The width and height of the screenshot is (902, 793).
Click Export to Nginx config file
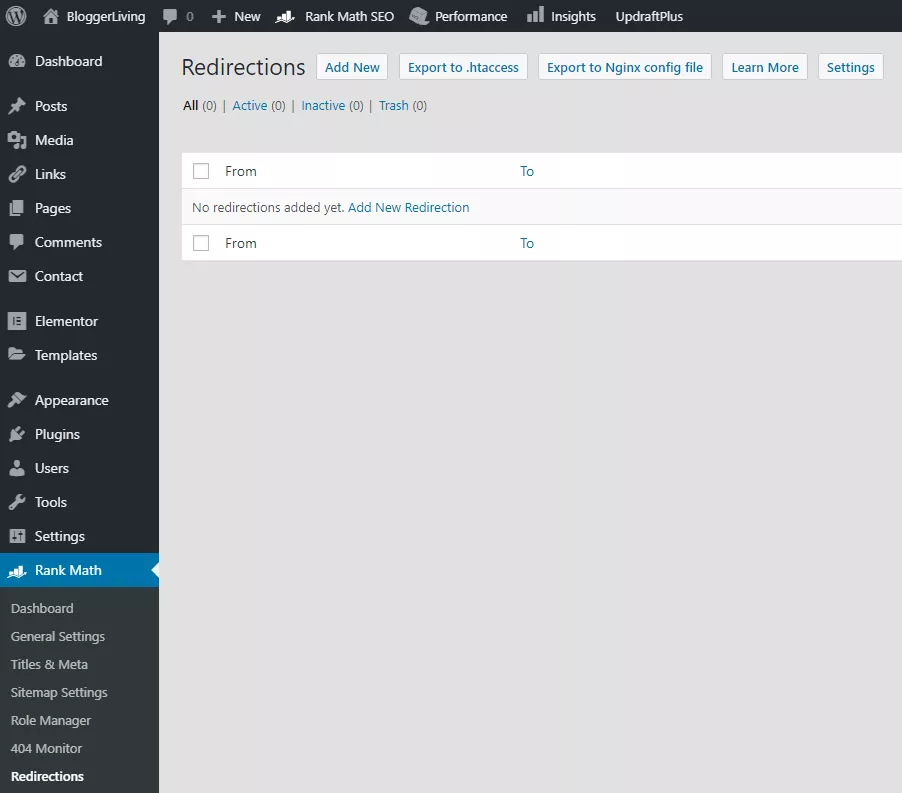tap(625, 67)
